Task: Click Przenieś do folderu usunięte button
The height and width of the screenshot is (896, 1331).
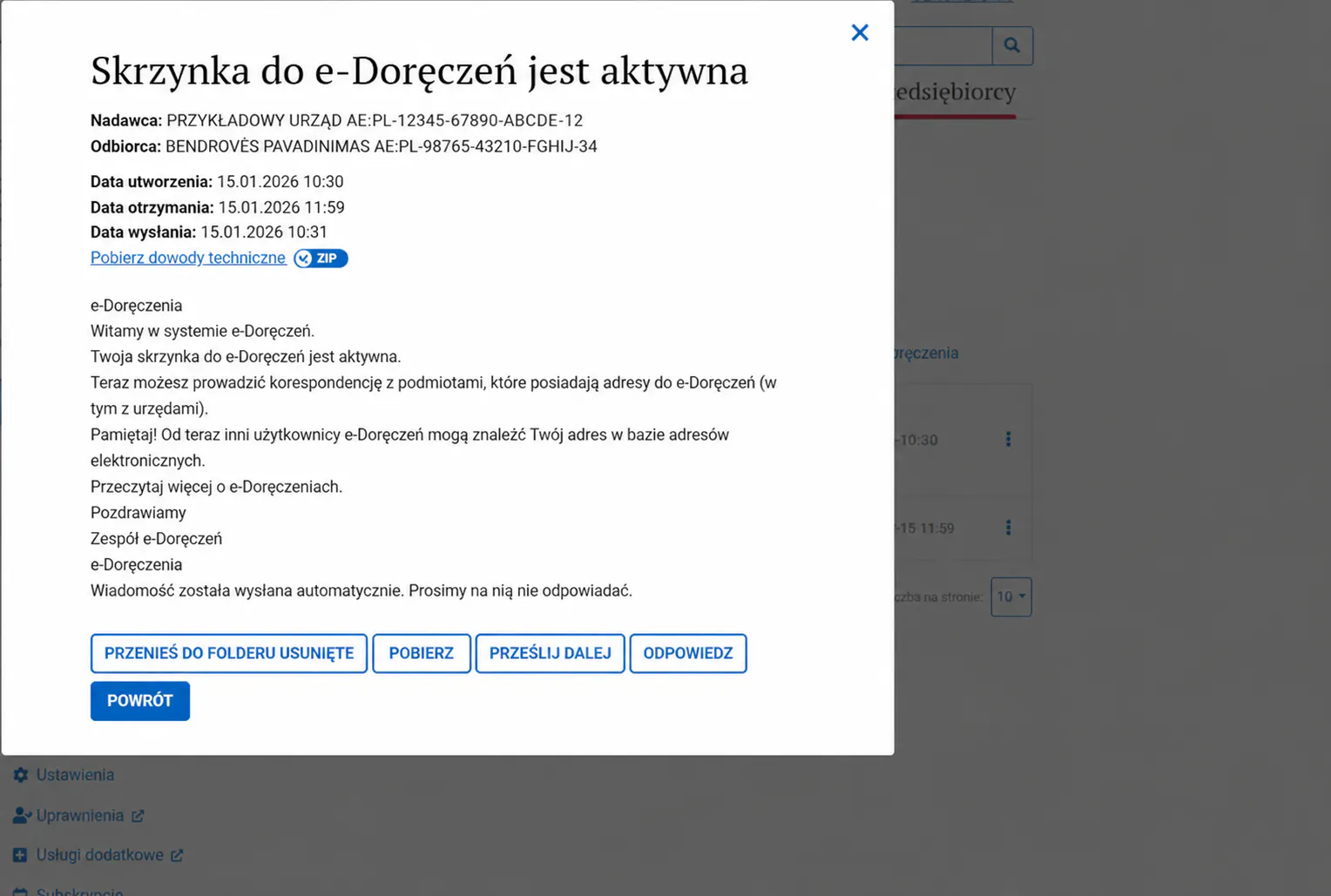Action: 229,653
